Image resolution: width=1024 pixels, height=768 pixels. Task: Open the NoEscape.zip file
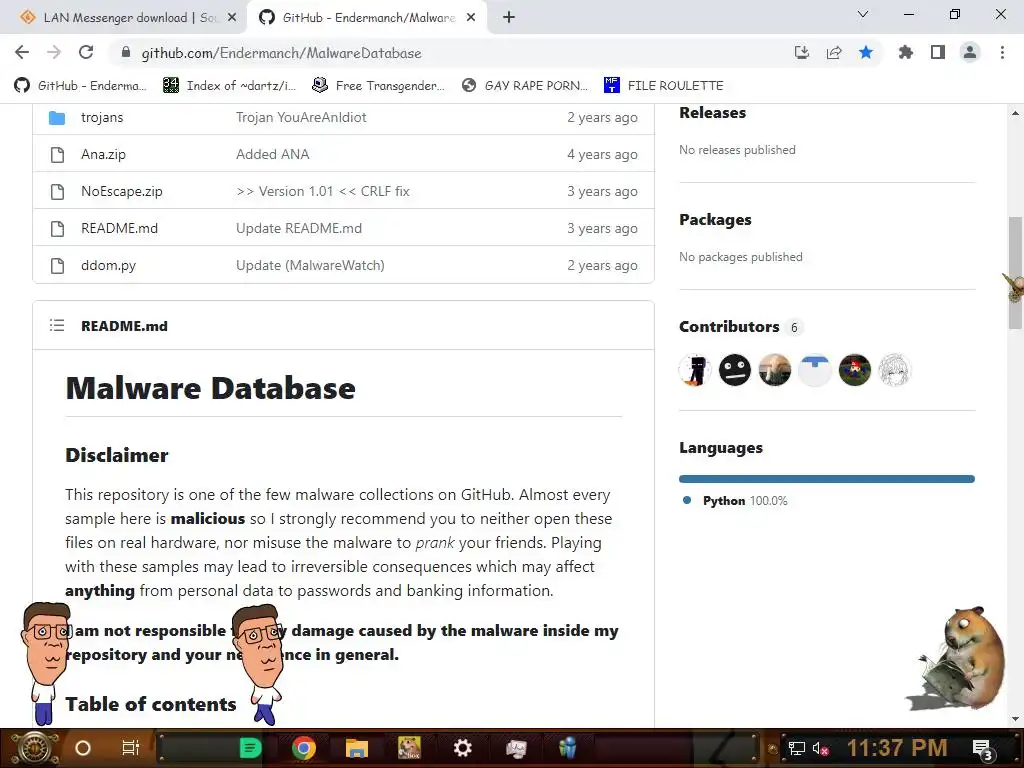click(121, 191)
